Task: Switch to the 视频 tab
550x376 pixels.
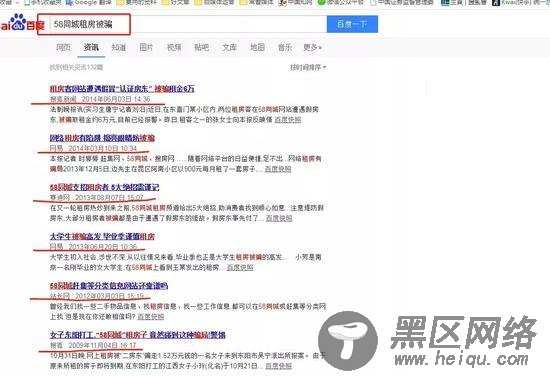Action: tap(174, 47)
